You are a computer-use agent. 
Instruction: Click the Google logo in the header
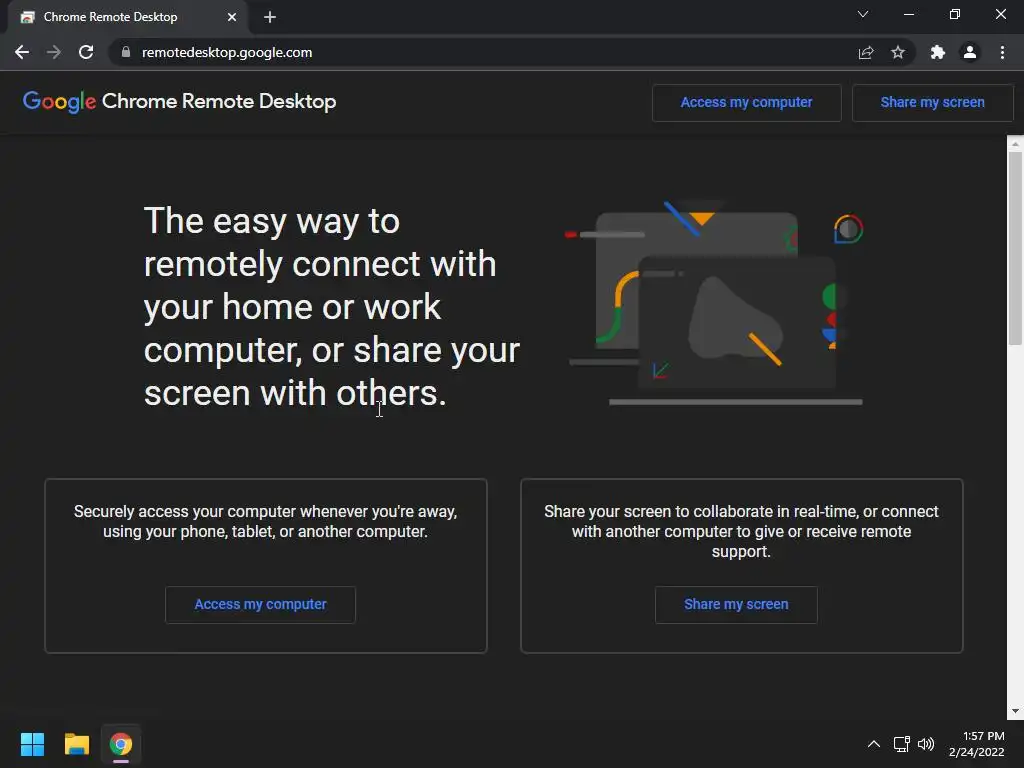pyautogui.click(x=59, y=102)
